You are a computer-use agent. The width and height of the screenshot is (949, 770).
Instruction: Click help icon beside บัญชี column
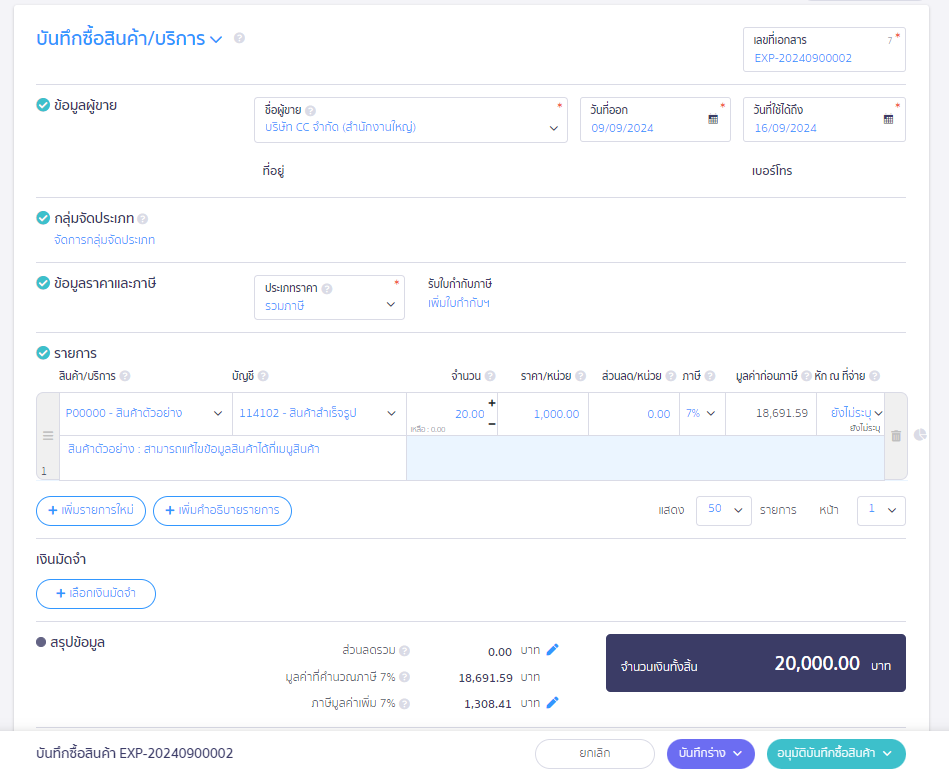(263, 376)
